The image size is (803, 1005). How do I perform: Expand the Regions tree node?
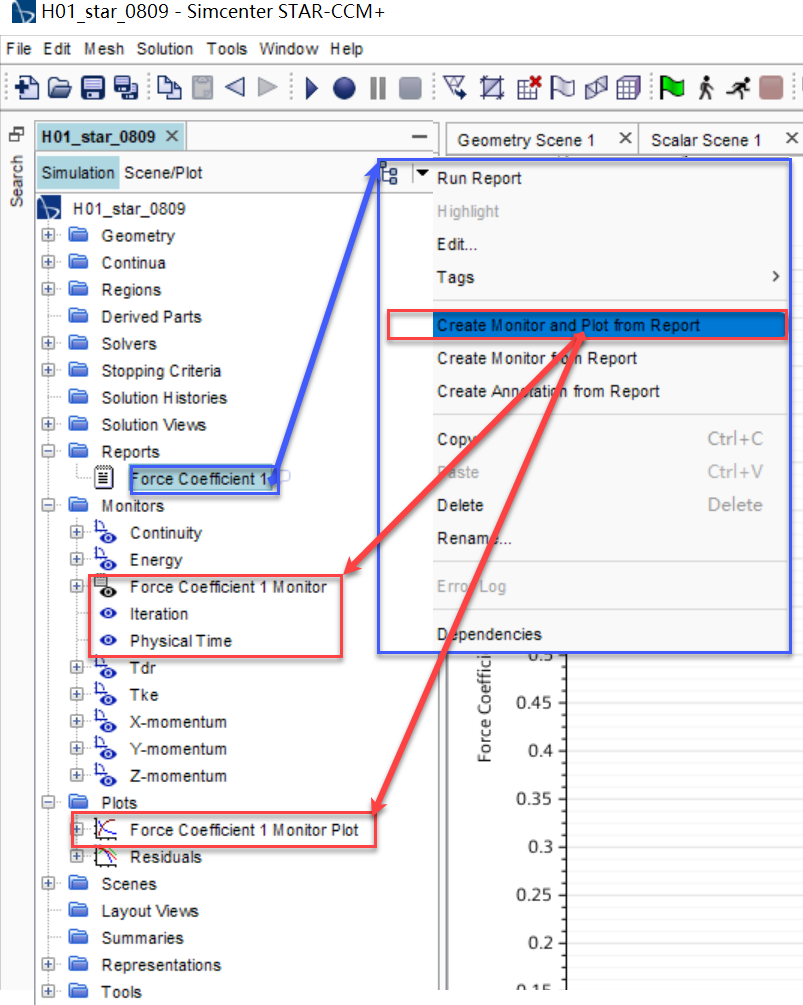click(48, 289)
